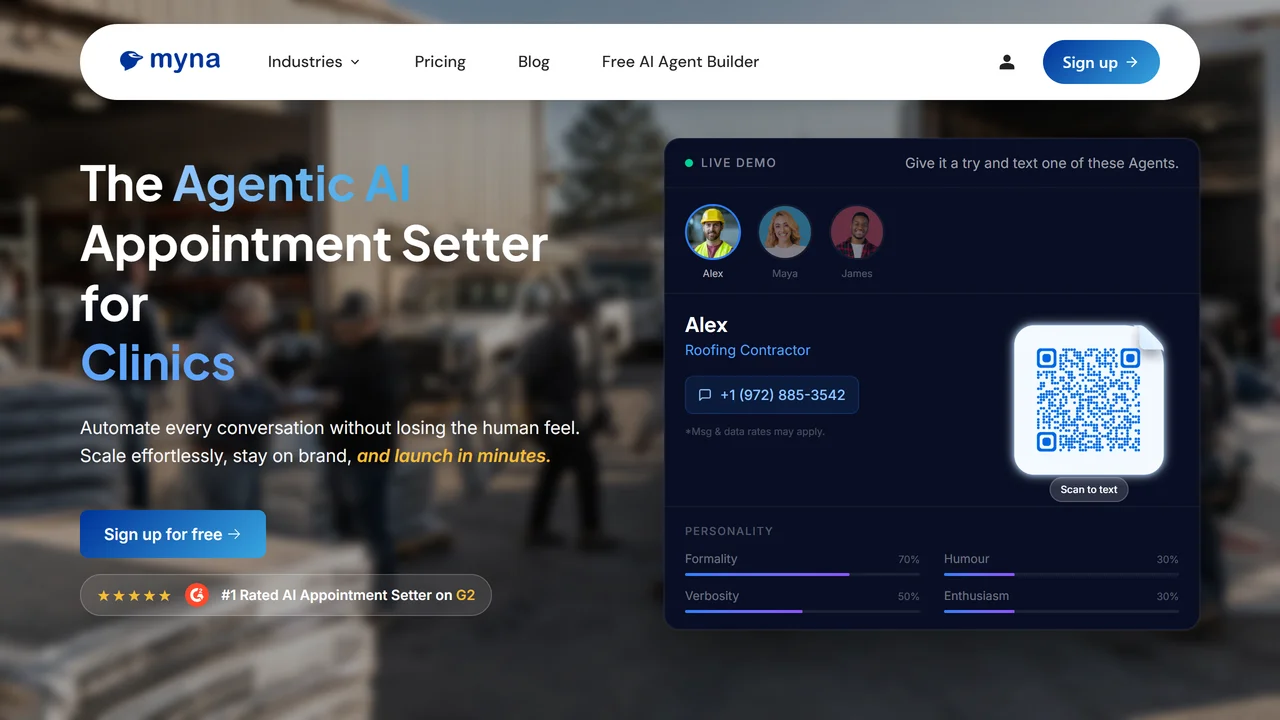The width and height of the screenshot is (1280, 720).
Task: Click the Verbosity slider bar
Action: 802,611
